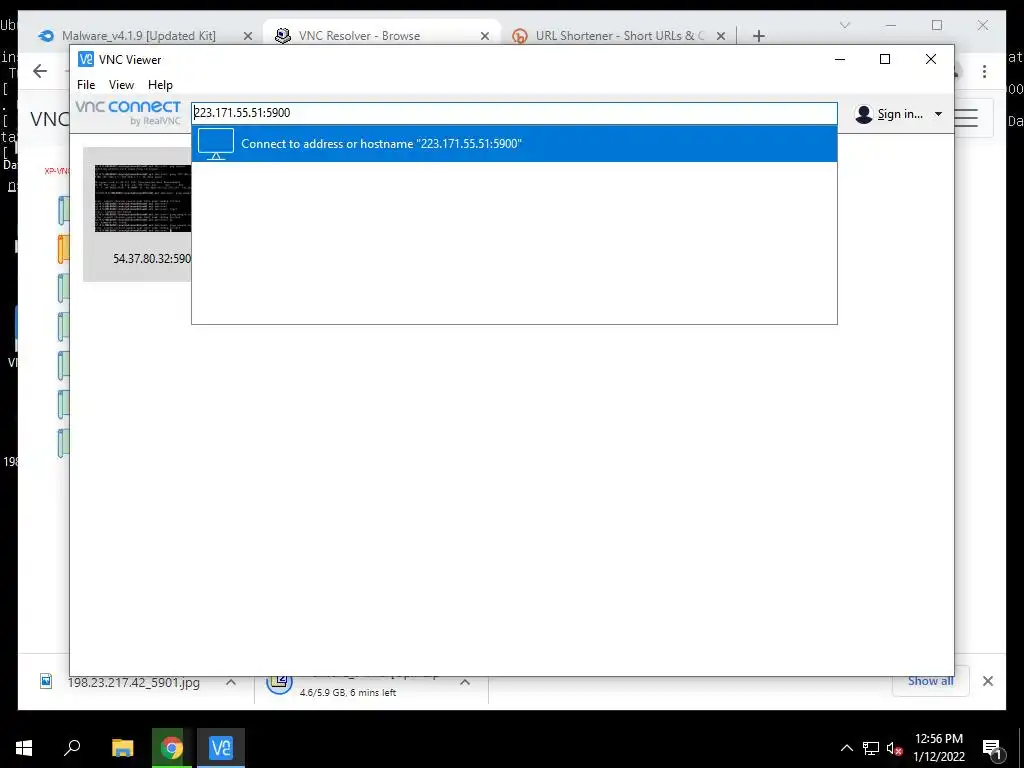Screen dimensions: 1024x768
Task: Open the network status tray icon
Action: tap(871, 748)
